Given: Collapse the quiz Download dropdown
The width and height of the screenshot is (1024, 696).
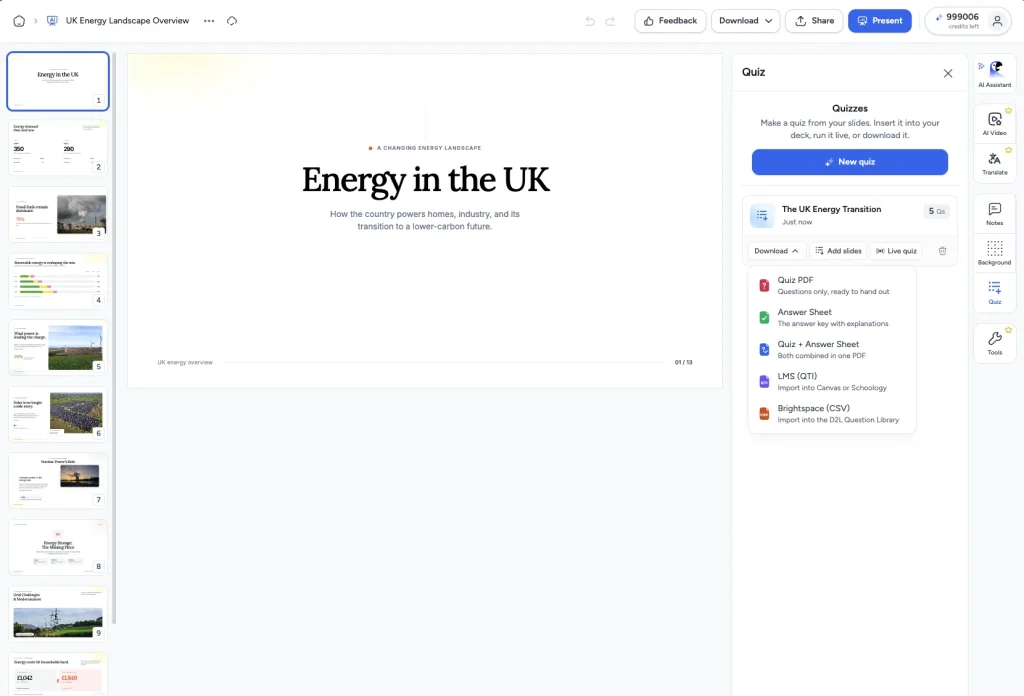Looking at the screenshot, I should [776, 251].
